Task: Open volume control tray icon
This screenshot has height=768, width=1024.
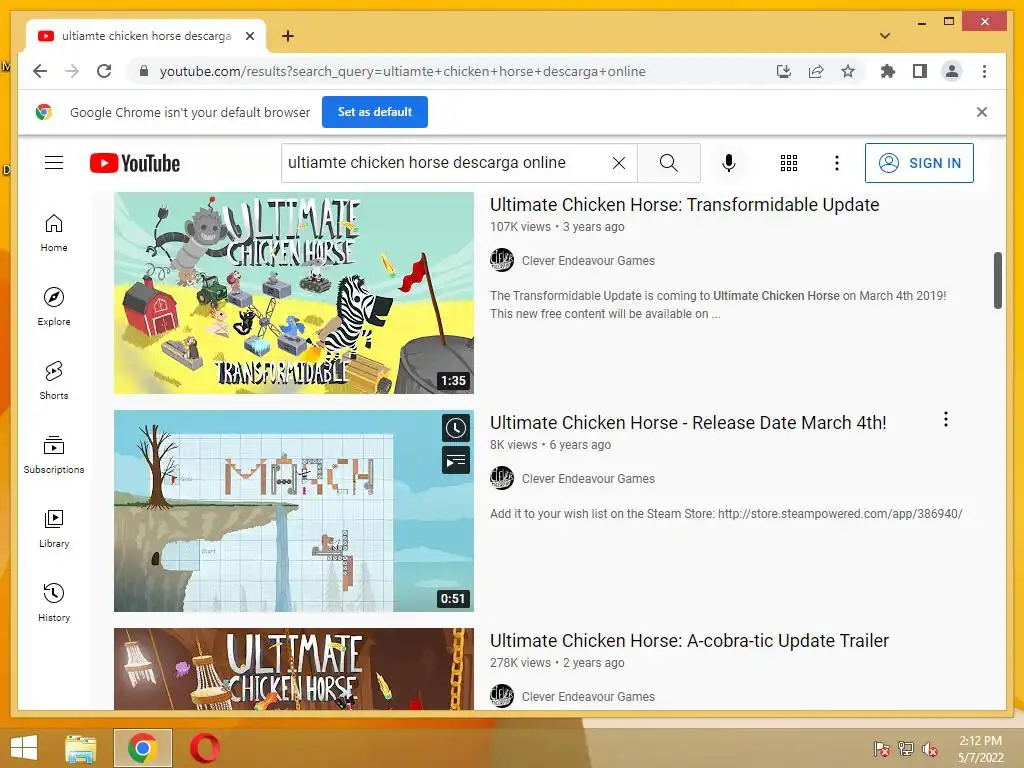Action: click(930, 749)
